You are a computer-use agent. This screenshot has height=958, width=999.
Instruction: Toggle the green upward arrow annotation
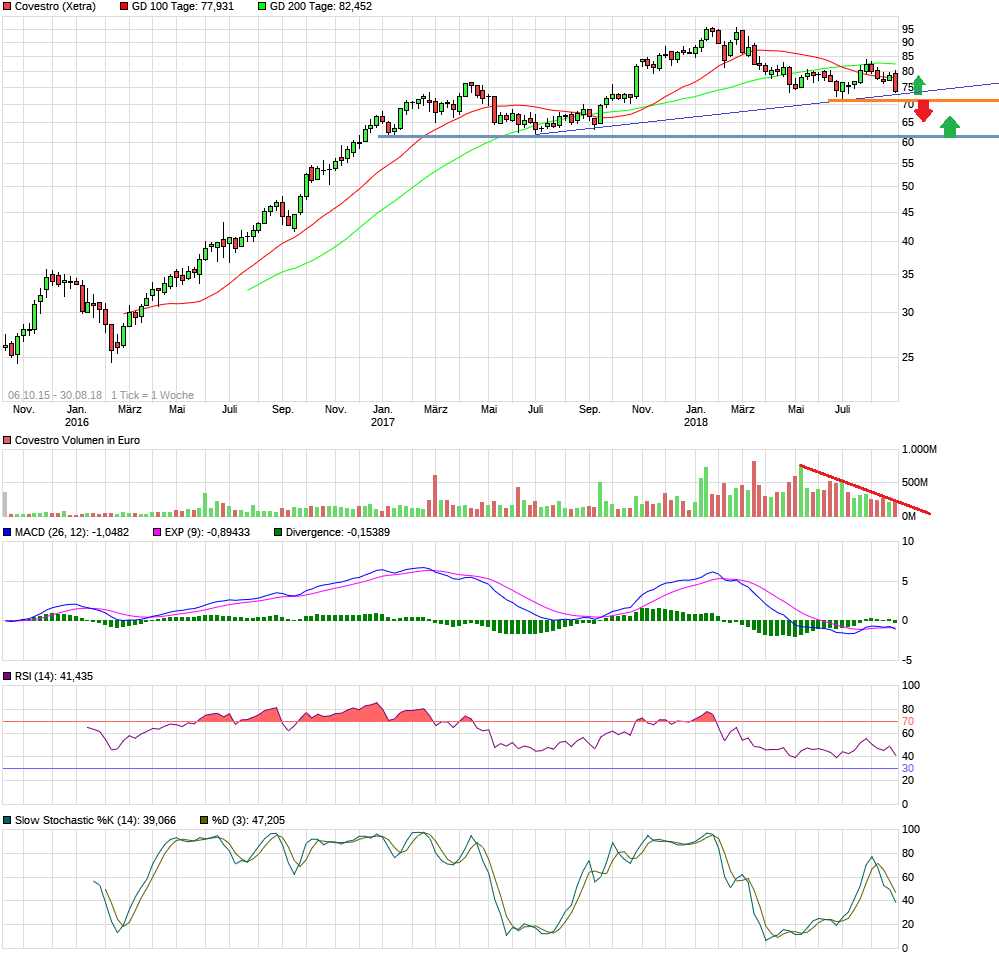[948, 126]
